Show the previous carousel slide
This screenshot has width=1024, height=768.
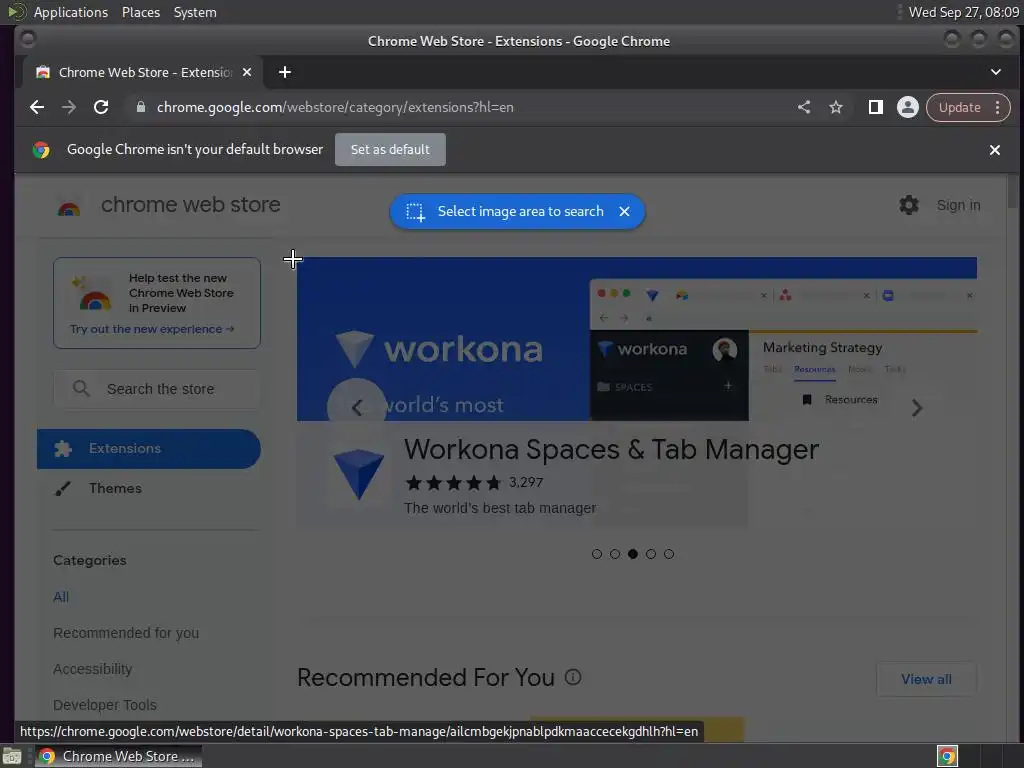[x=357, y=408]
